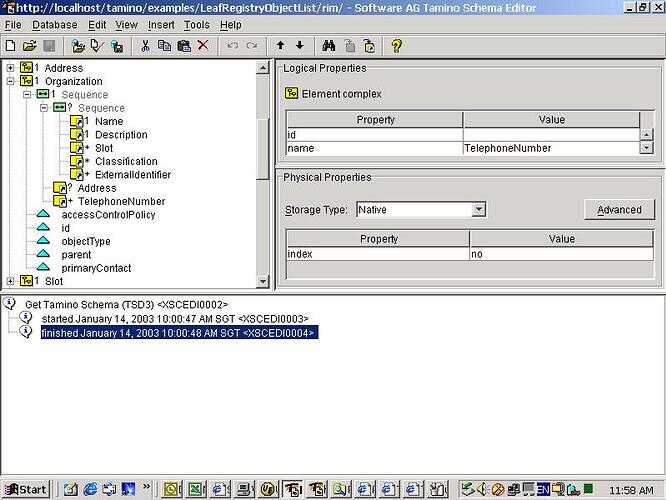The width and height of the screenshot is (666, 500).
Task: Open the Tools menu
Action: [197, 25]
